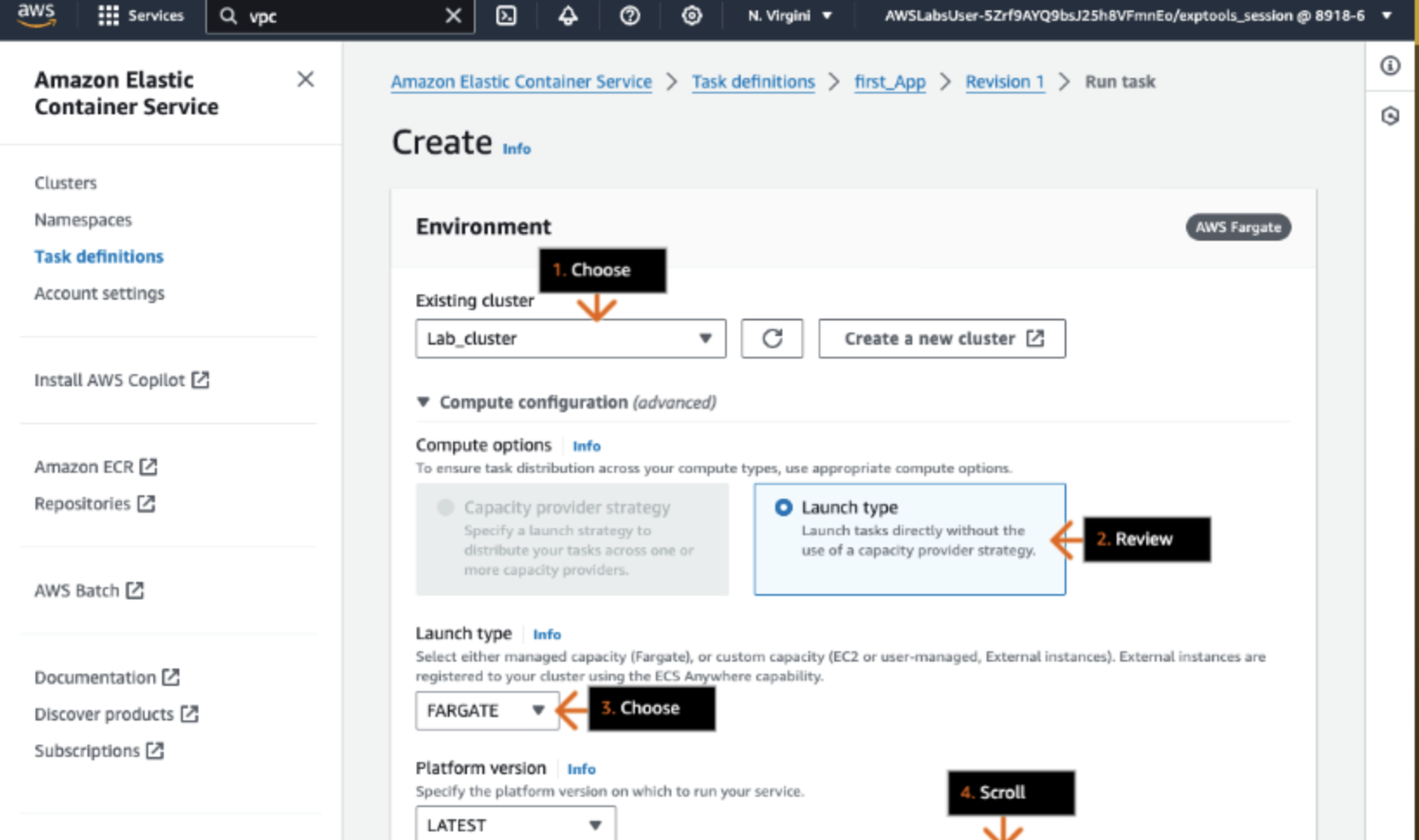Click Info link beside Compute options
Image resolution: width=1419 pixels, height=840 pixels.
586,446
